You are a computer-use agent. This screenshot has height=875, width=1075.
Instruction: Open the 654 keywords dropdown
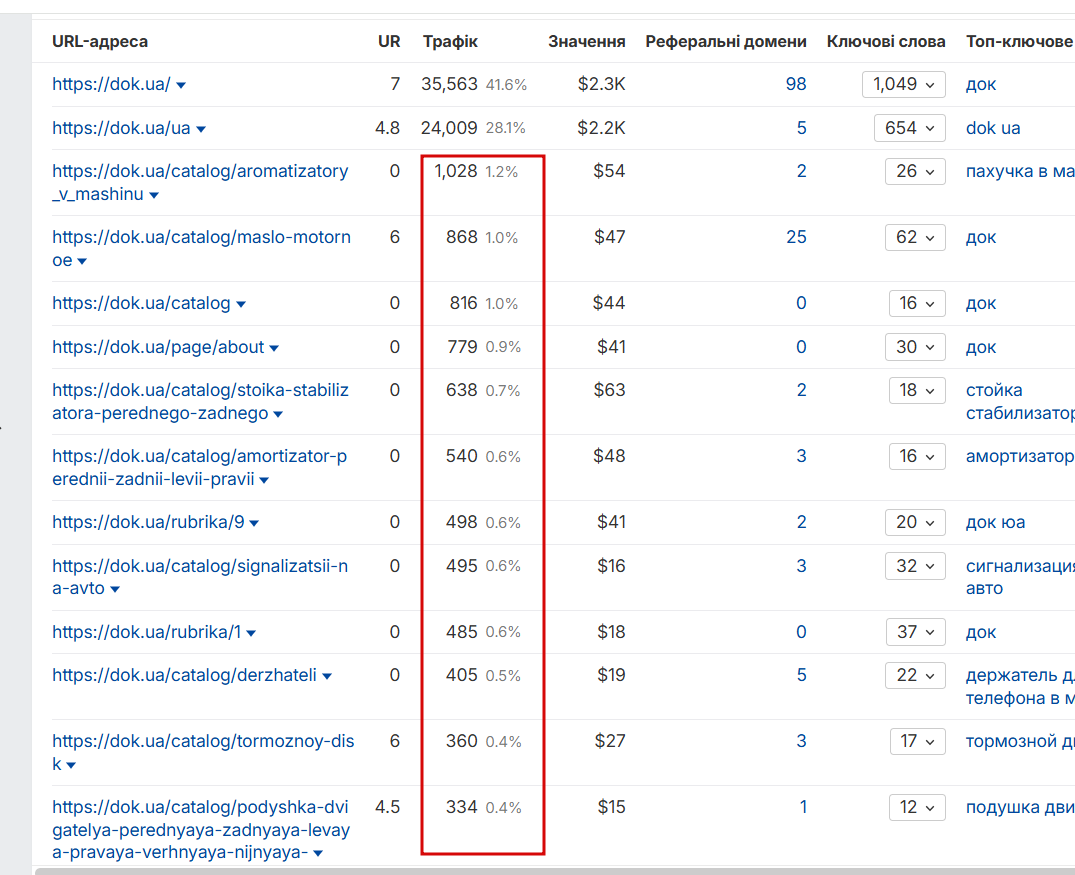coord(909,128)
